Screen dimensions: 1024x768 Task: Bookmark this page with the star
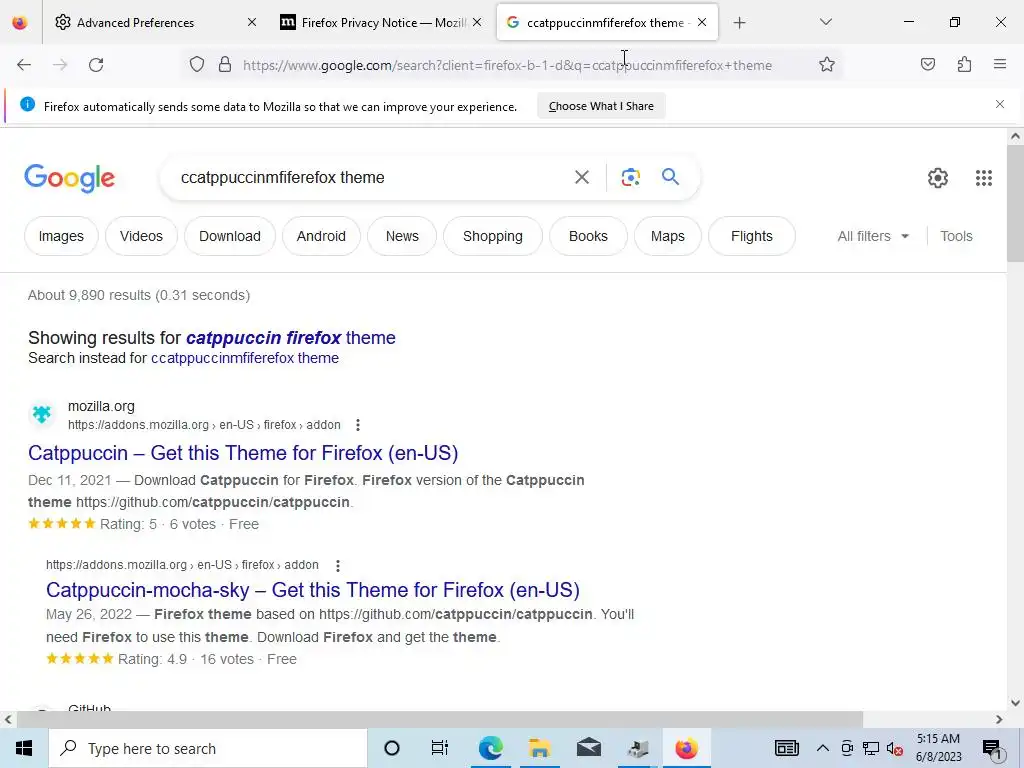(827, 65)
